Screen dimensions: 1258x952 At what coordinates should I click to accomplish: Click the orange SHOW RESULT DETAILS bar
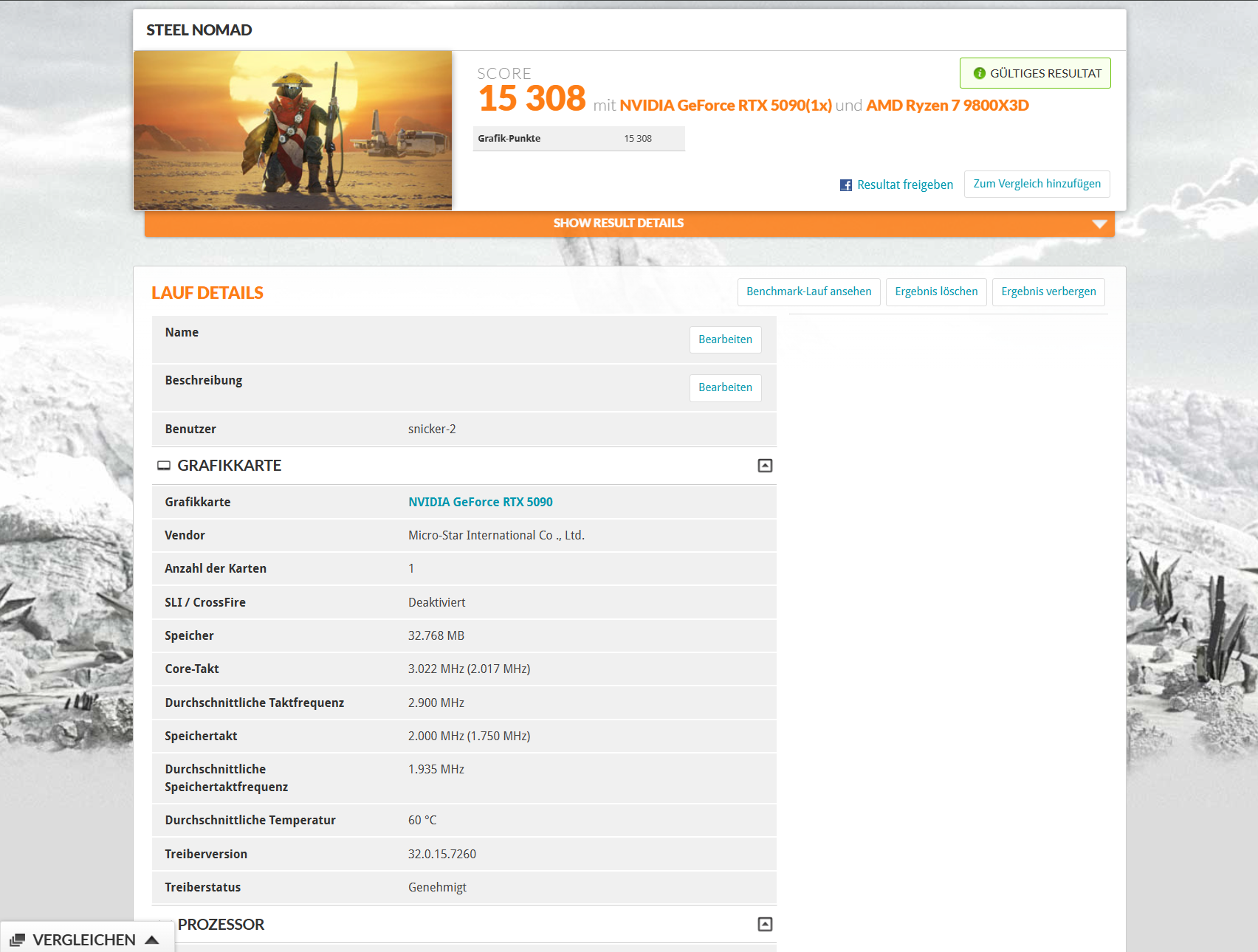[x=619, y=223]
